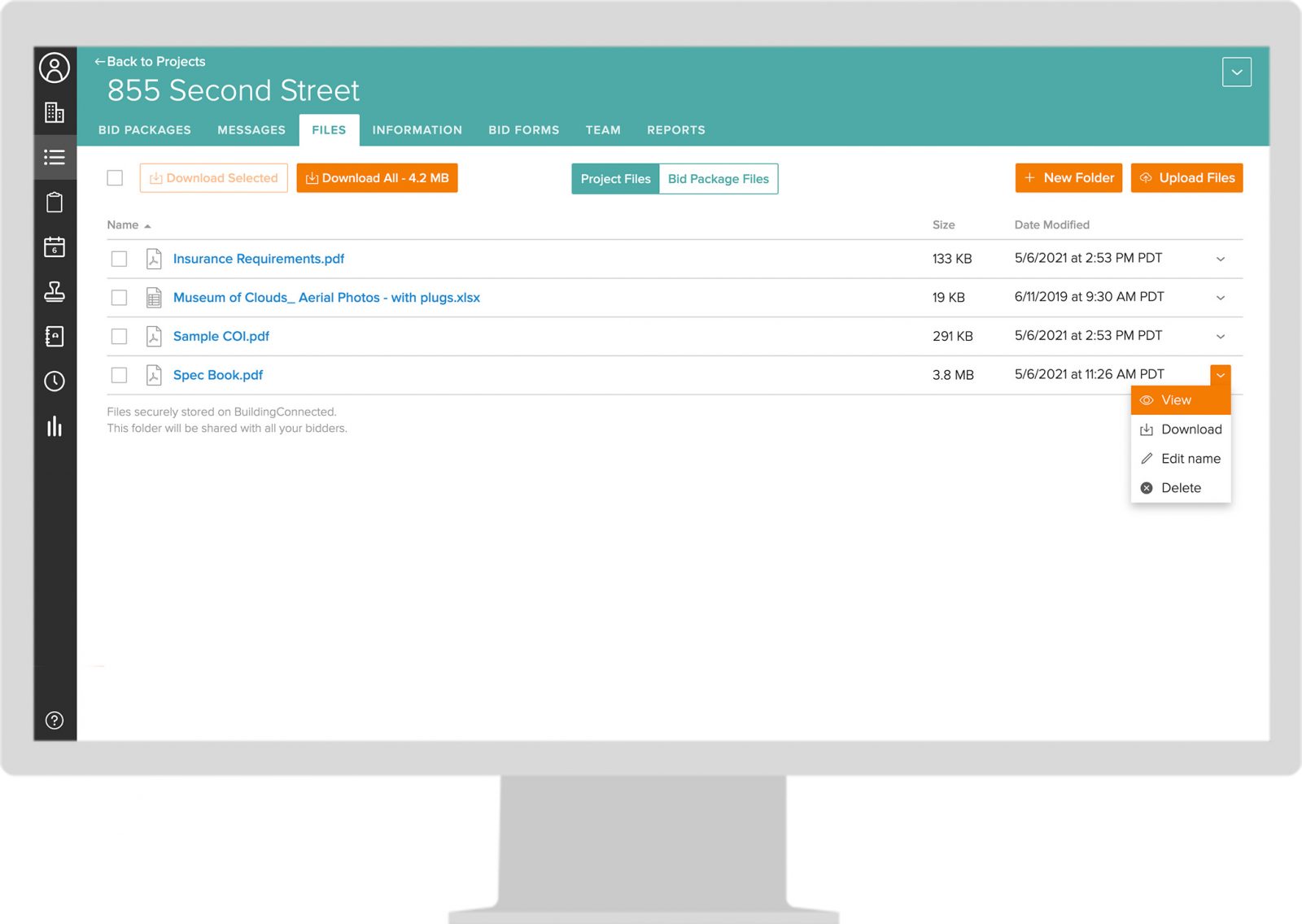Viewport: 1302px width, 924px height.
Task: Go to the Information tab
Action: (x=417, y=130)
